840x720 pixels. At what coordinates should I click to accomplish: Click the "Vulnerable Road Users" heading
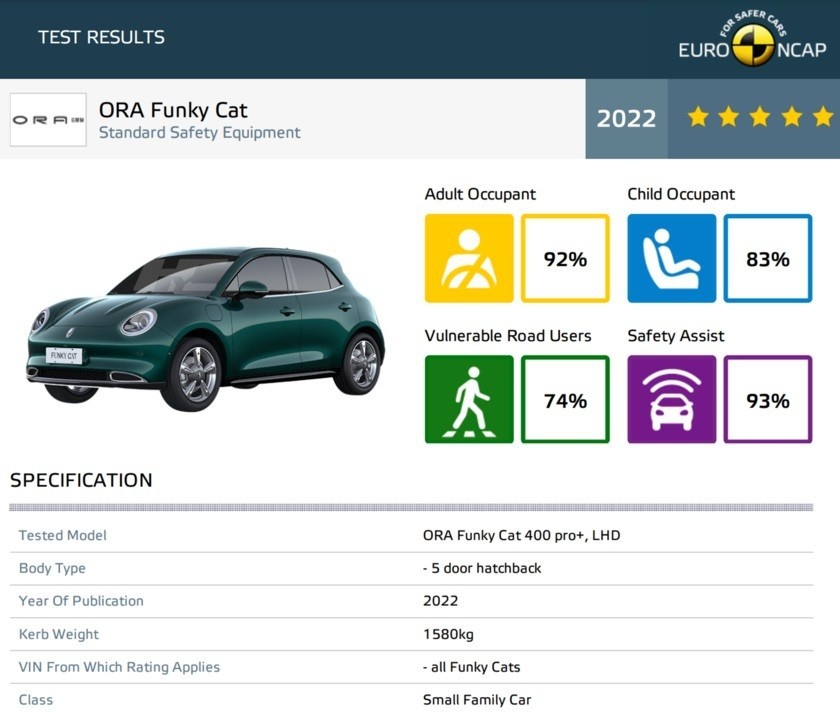point(508,336)
